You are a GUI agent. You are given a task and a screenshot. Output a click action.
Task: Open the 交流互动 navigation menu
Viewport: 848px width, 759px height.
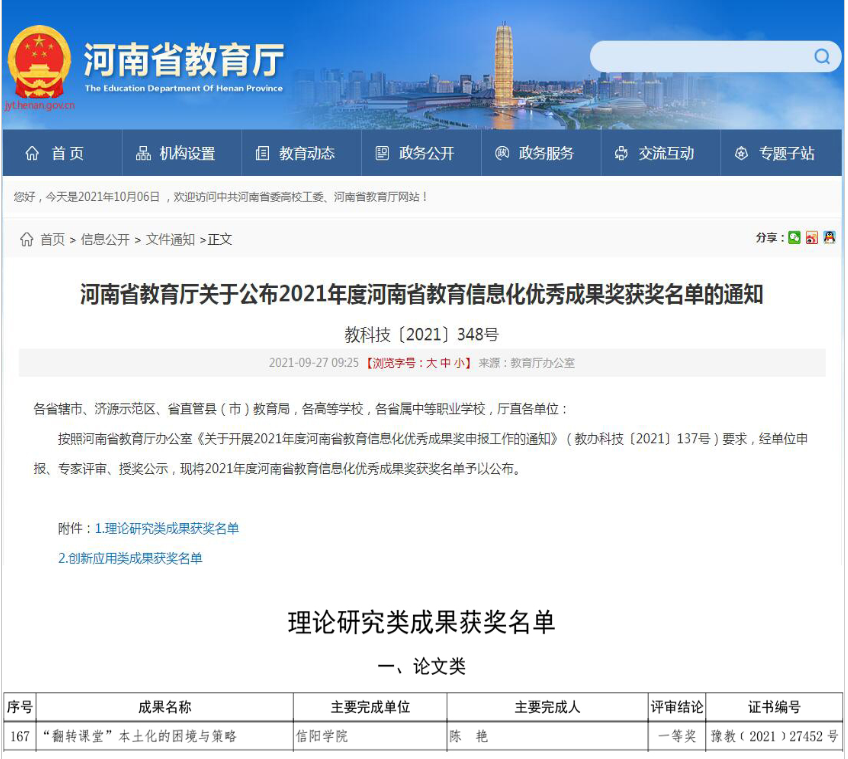point(661,154)
